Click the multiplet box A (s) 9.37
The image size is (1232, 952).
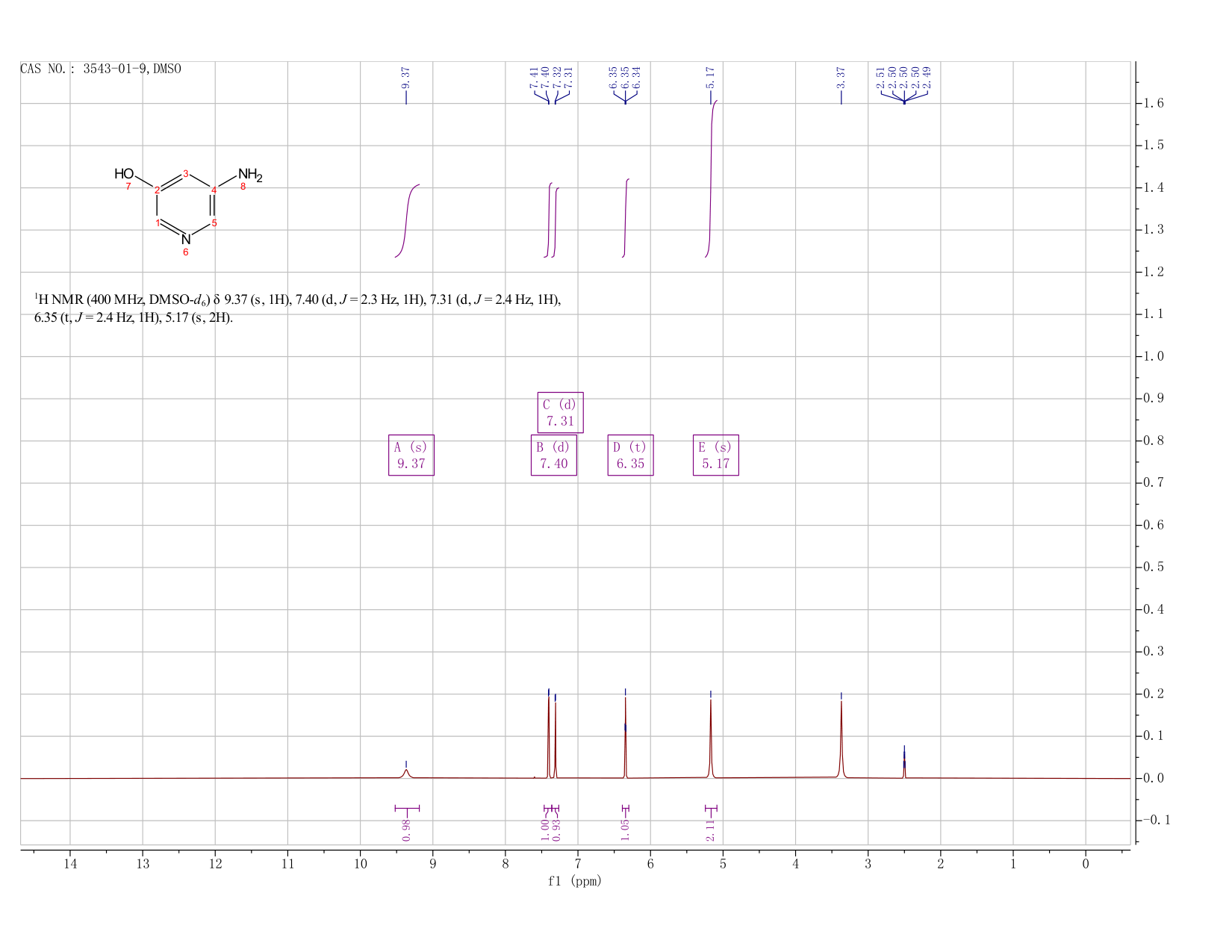[x=411, y=455]
